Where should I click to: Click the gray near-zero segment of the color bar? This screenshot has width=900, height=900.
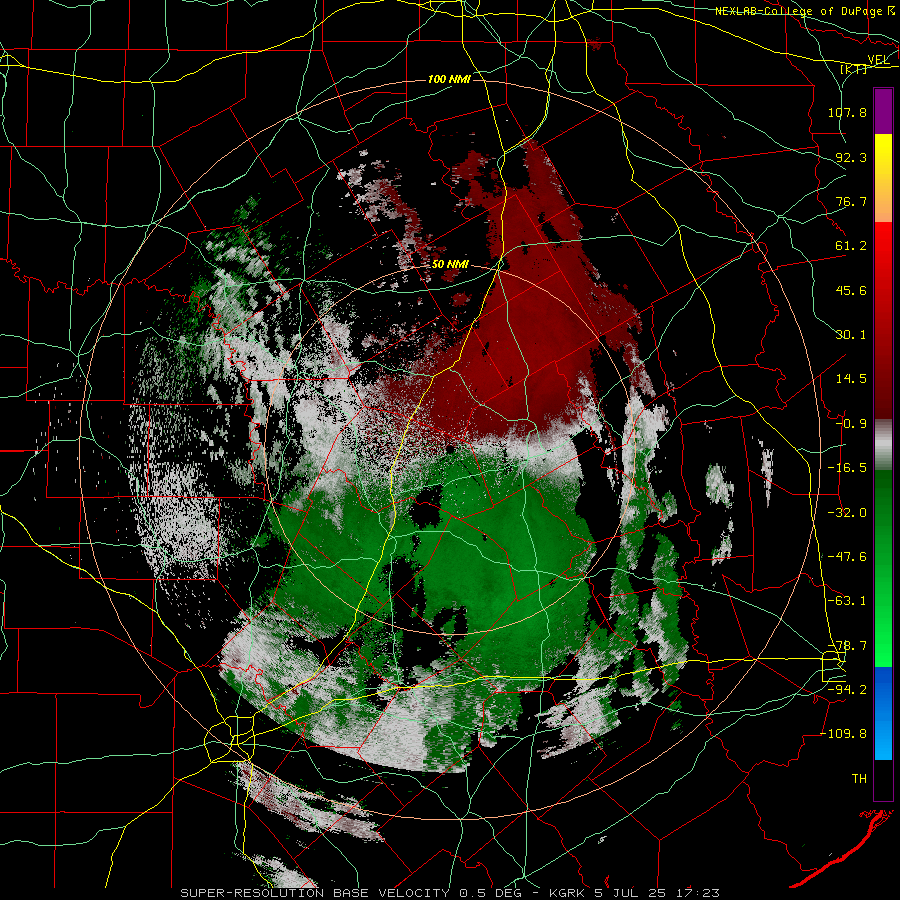pos(883,444)
